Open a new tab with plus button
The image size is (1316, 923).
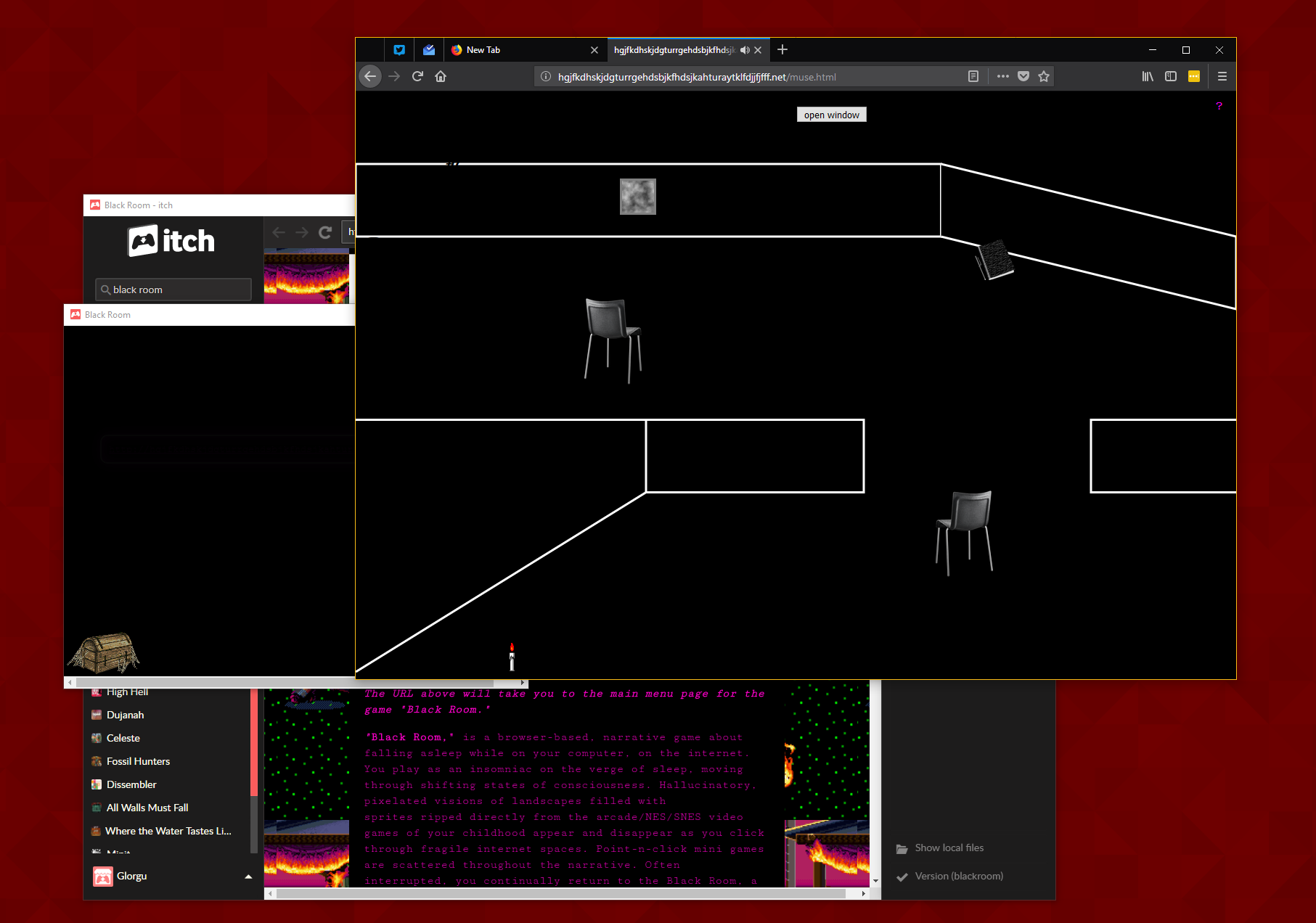[782, 49]
